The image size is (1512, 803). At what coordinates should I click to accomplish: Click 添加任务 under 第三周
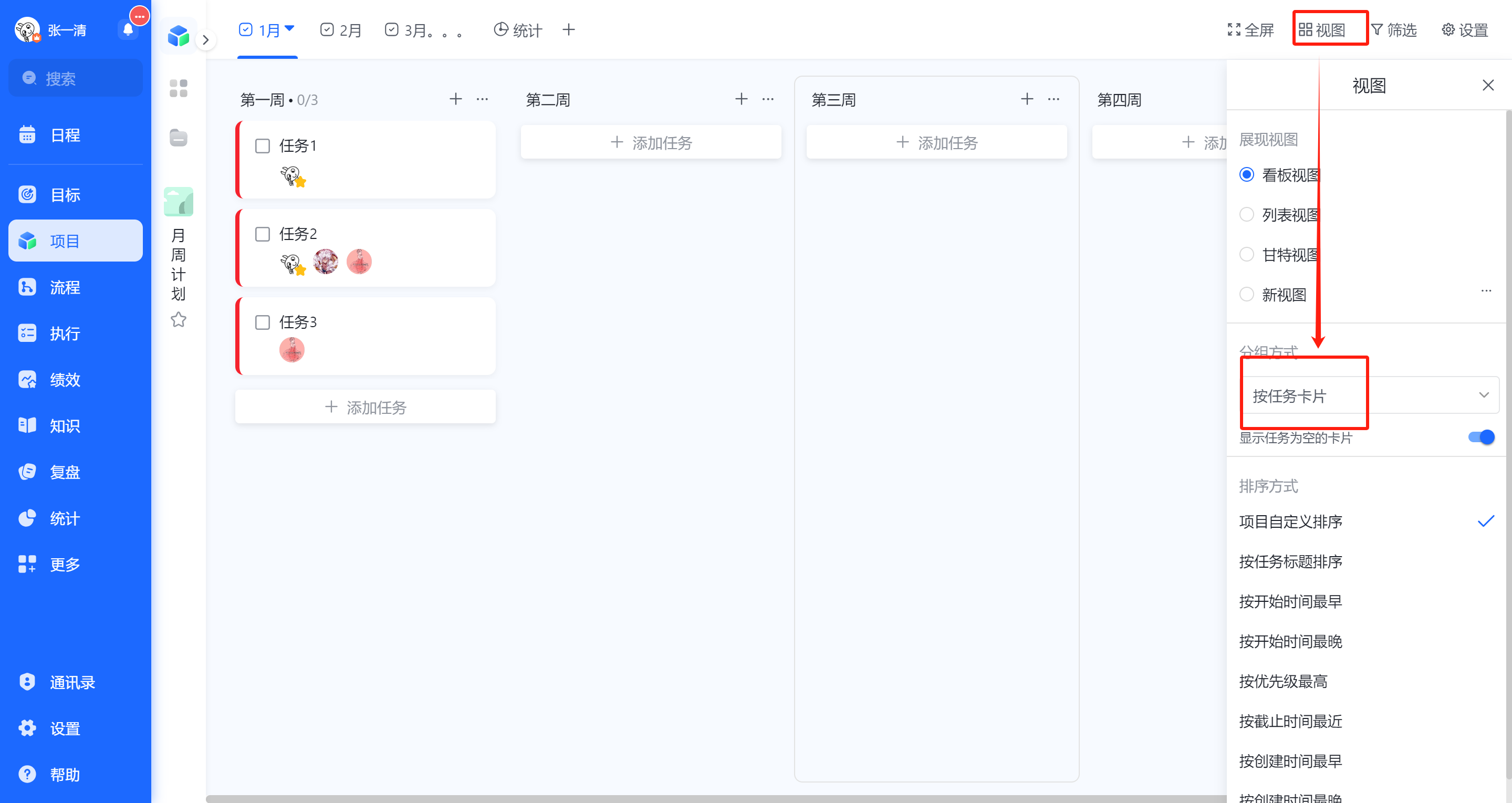coord(936,142)
